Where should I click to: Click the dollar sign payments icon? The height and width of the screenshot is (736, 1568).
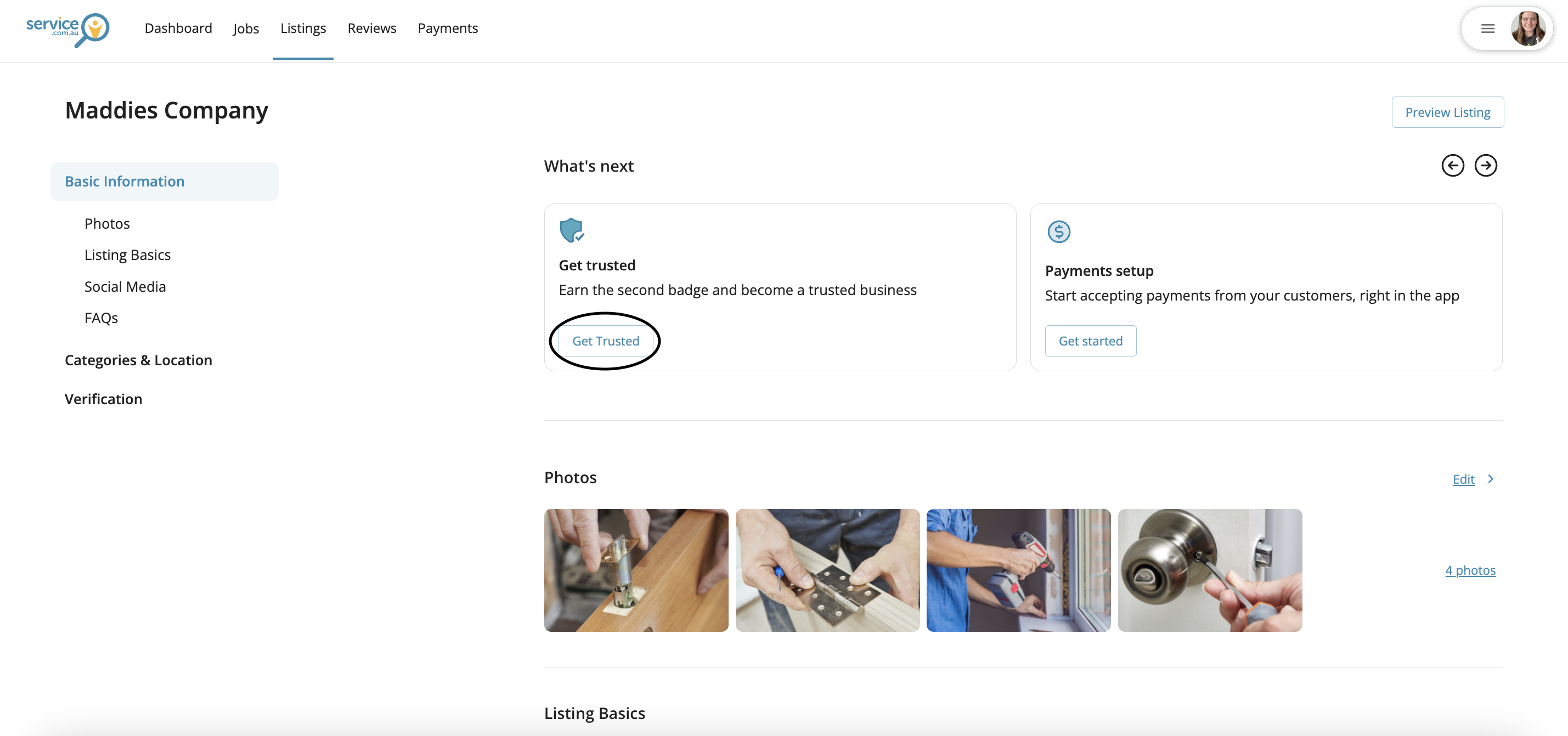coord(1058,232)
